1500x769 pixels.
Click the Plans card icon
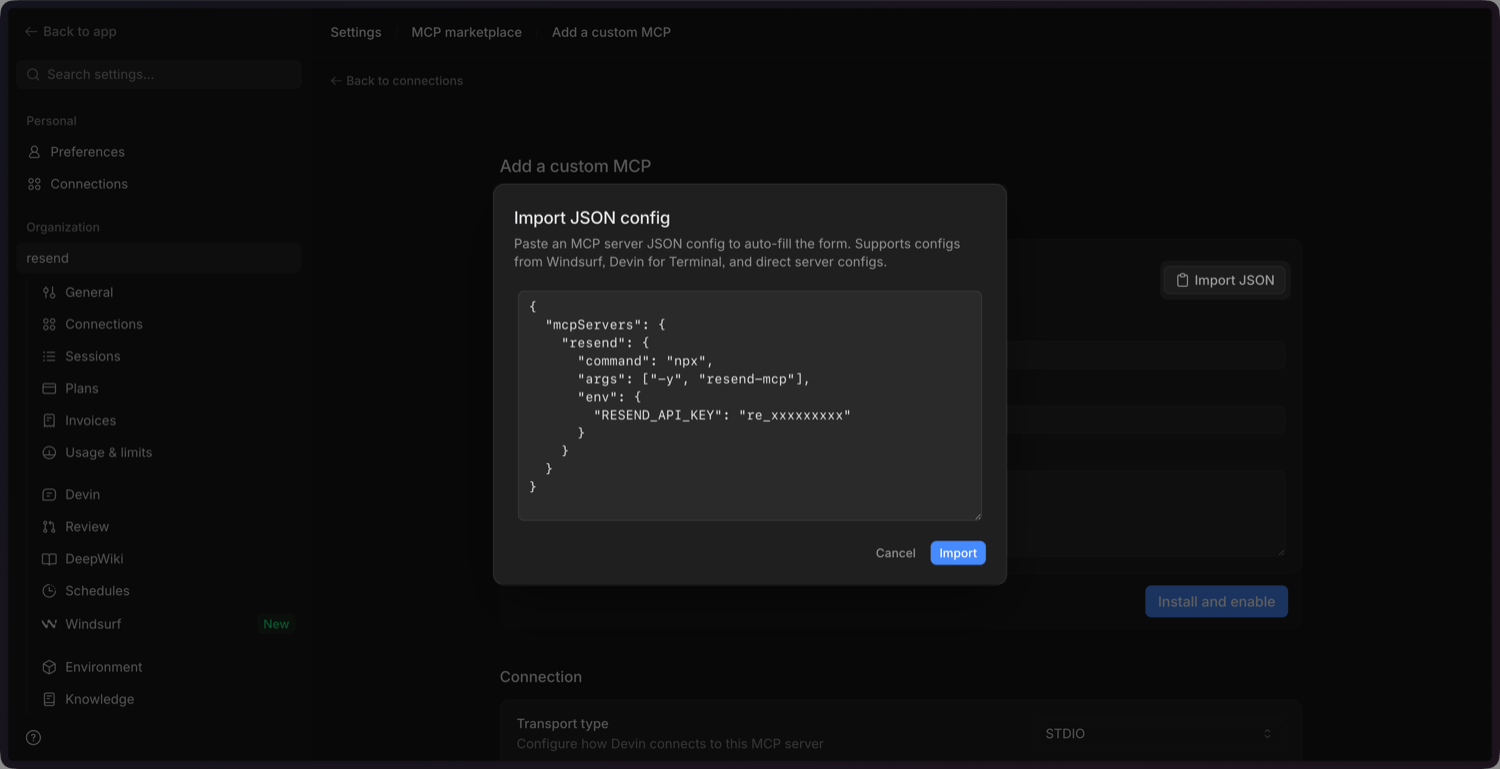49,388
